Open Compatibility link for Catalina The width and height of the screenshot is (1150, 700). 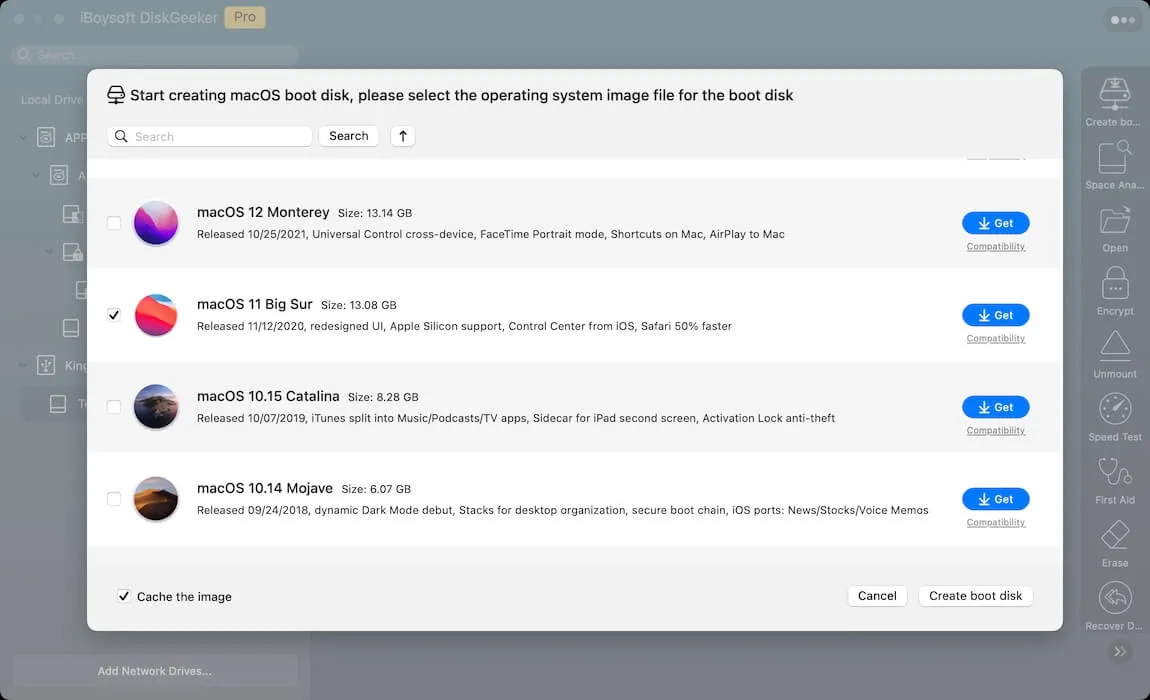pos(995,430)
